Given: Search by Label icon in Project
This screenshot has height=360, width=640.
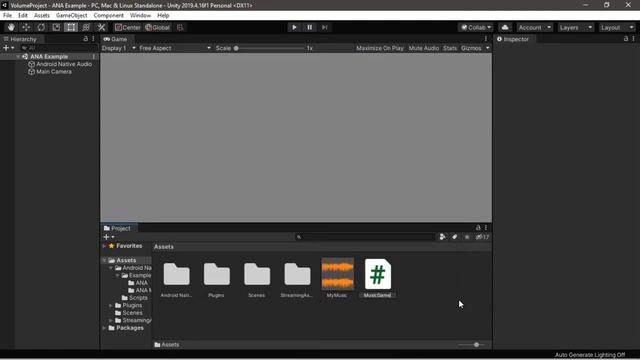Looking at the screenshot, I should pyautogui.click(x=454, y=237).
